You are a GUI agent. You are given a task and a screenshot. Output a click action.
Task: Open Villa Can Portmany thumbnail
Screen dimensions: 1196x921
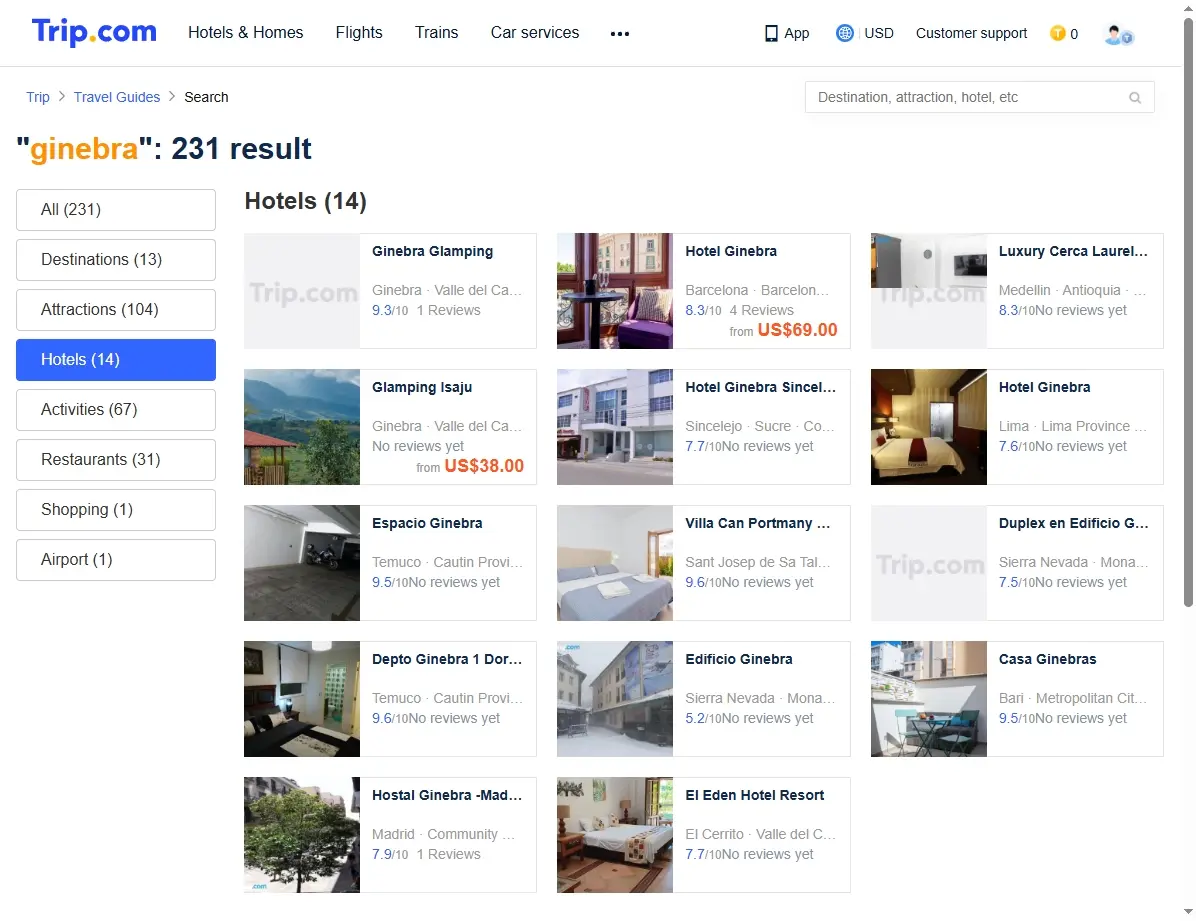click(615, 562)
